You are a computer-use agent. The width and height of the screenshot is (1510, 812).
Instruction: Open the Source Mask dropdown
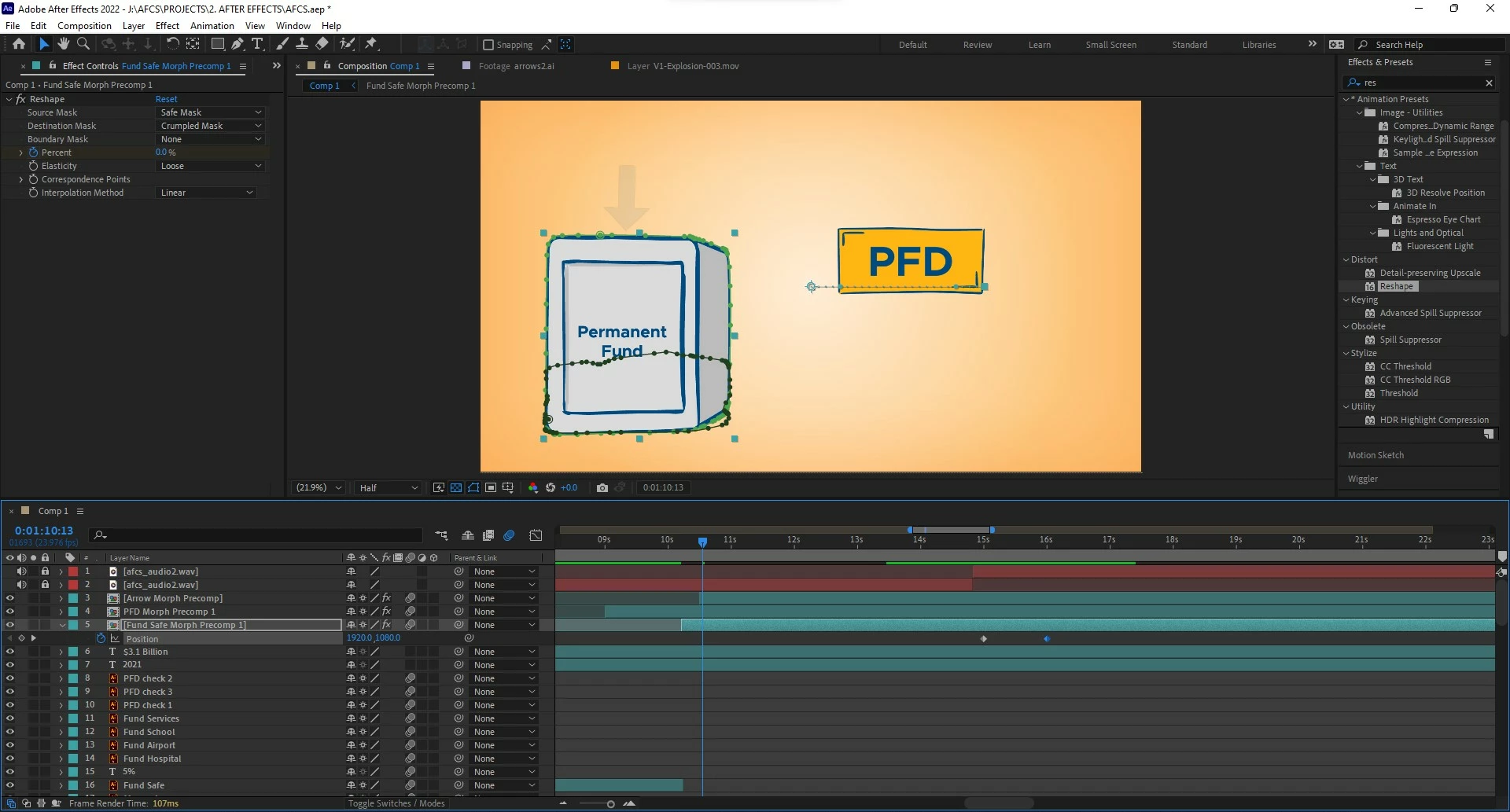point(210,112)
